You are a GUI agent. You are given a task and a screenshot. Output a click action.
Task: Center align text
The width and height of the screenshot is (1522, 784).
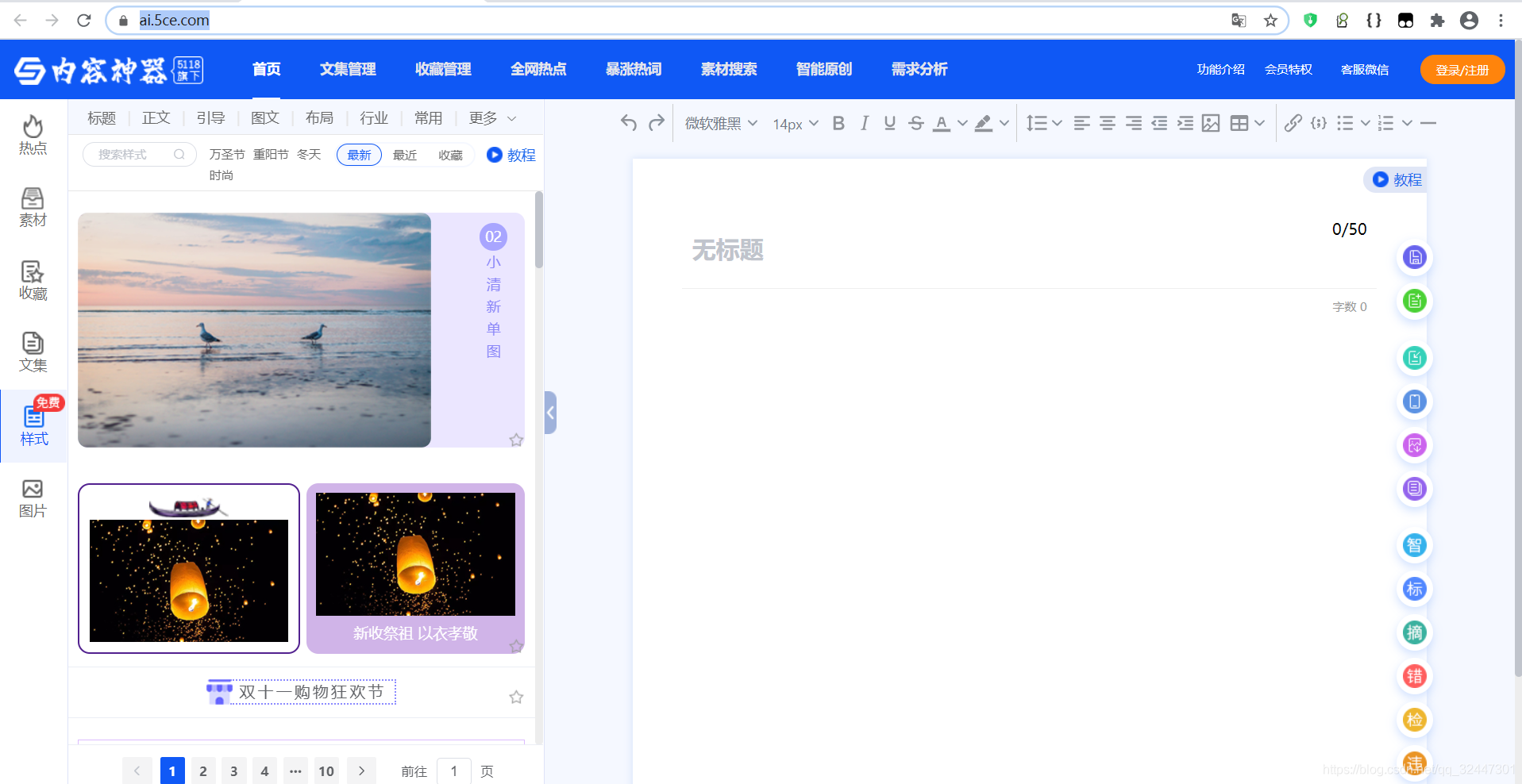[1108, 123]
